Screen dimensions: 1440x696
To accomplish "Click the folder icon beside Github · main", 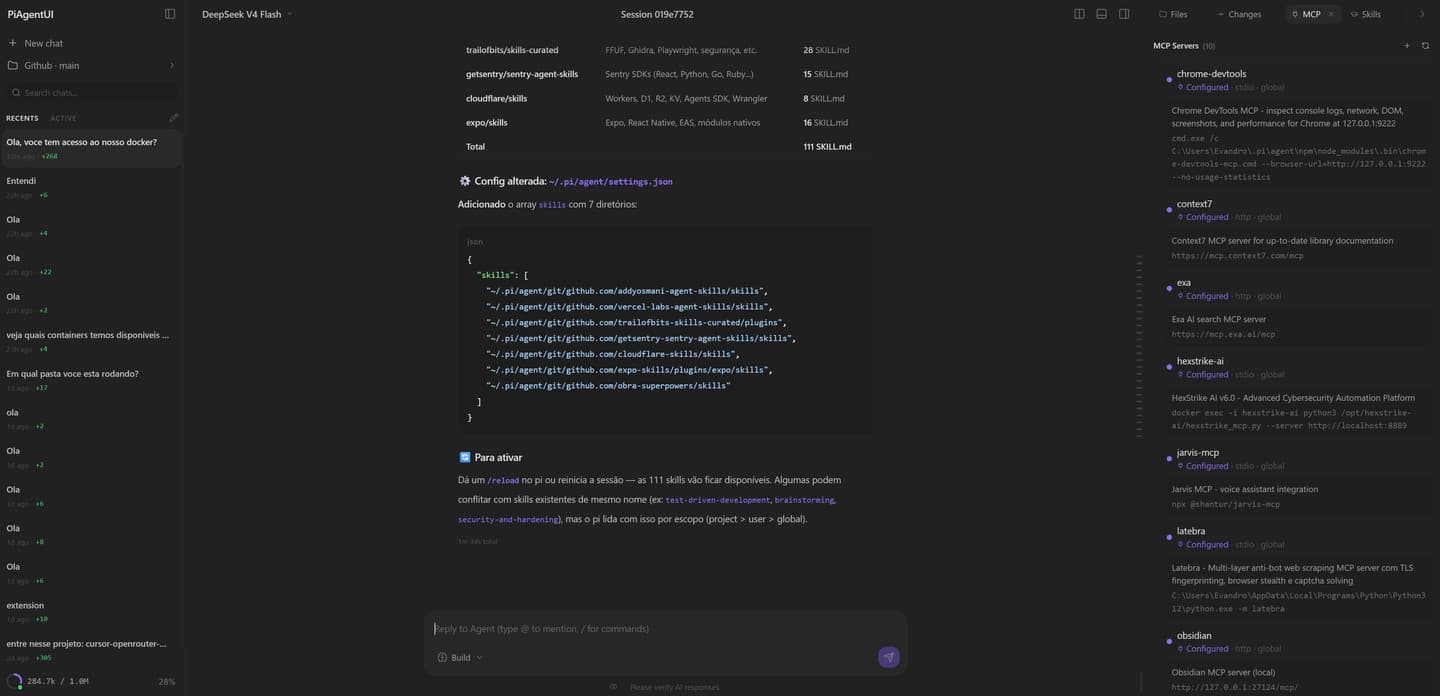I will pyautogui.click(x=13, y=65).
